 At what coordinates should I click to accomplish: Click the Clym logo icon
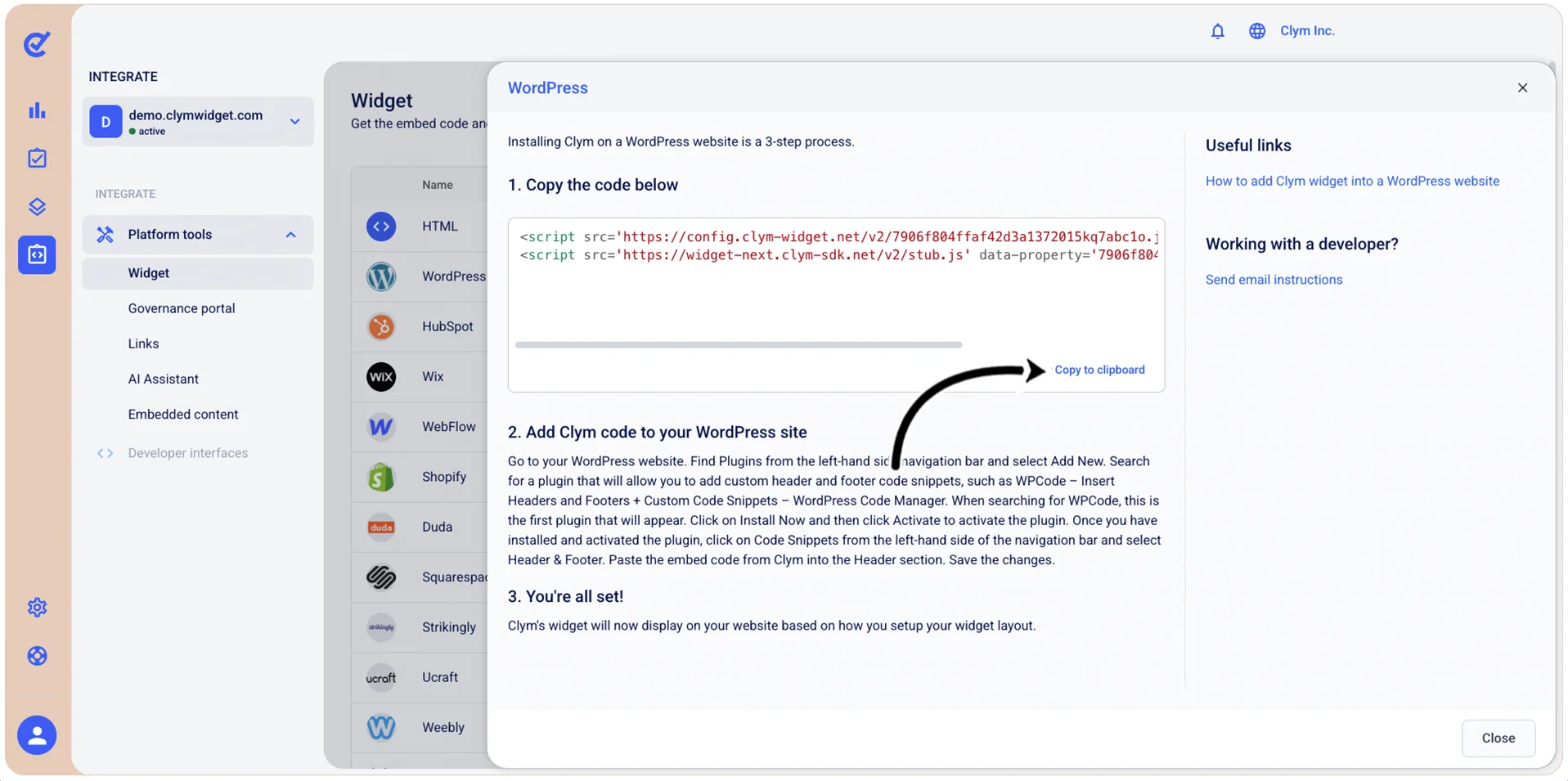pos(37,43)
